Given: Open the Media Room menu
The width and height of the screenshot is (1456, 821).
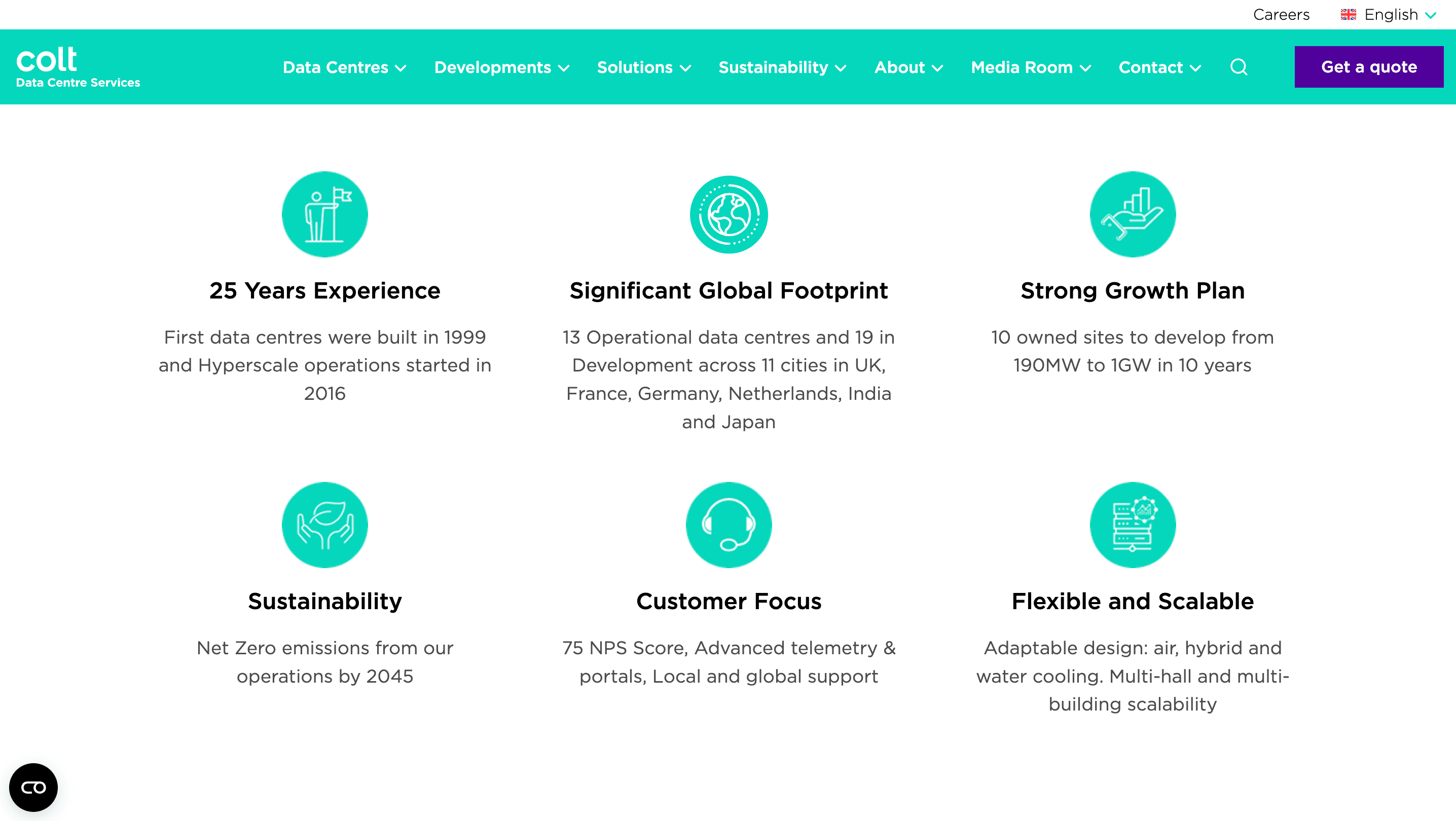Looking at the screenshot, I should coord(1030,67).
